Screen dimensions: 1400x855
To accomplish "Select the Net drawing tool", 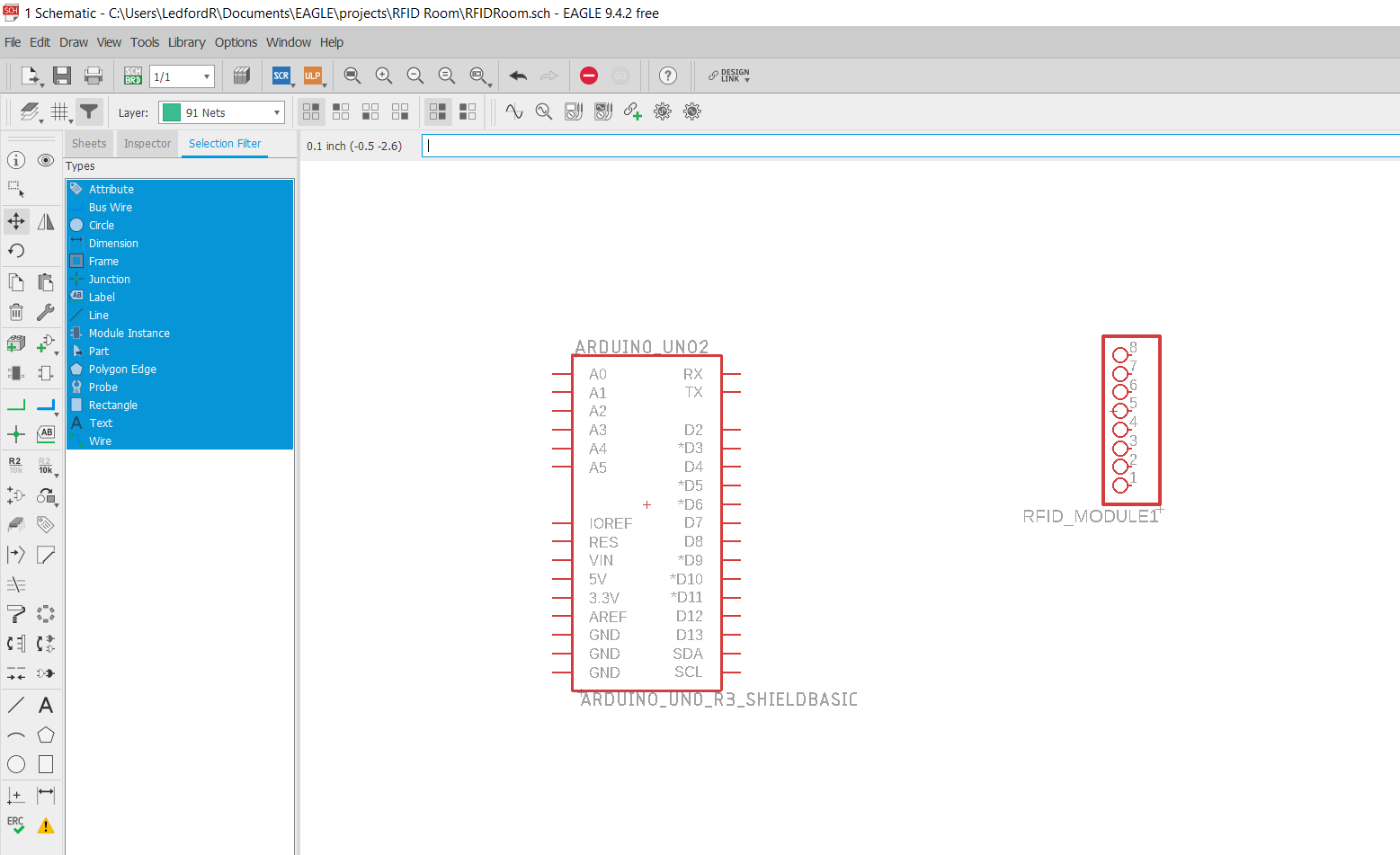I will click(16, 405).
